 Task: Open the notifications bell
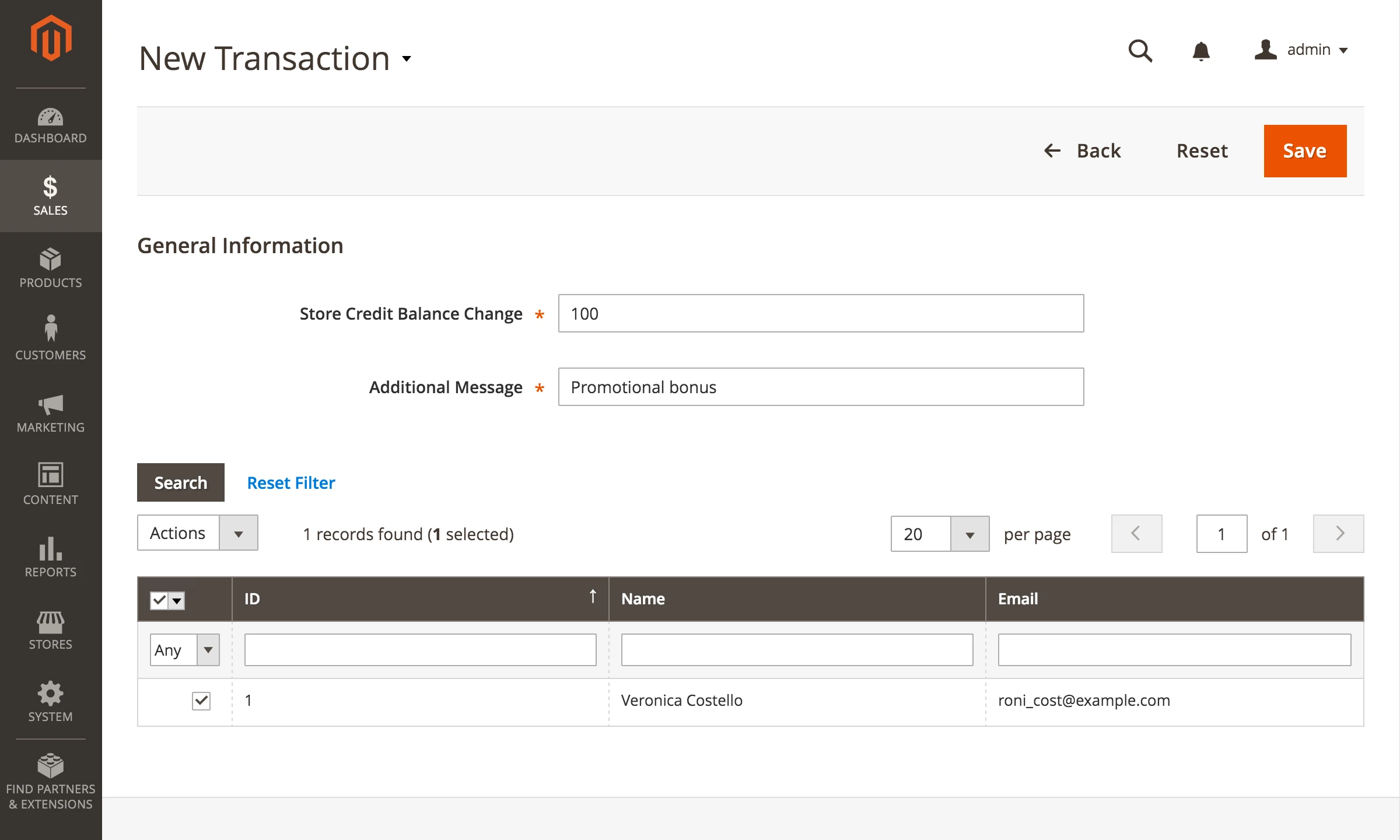1202,51
